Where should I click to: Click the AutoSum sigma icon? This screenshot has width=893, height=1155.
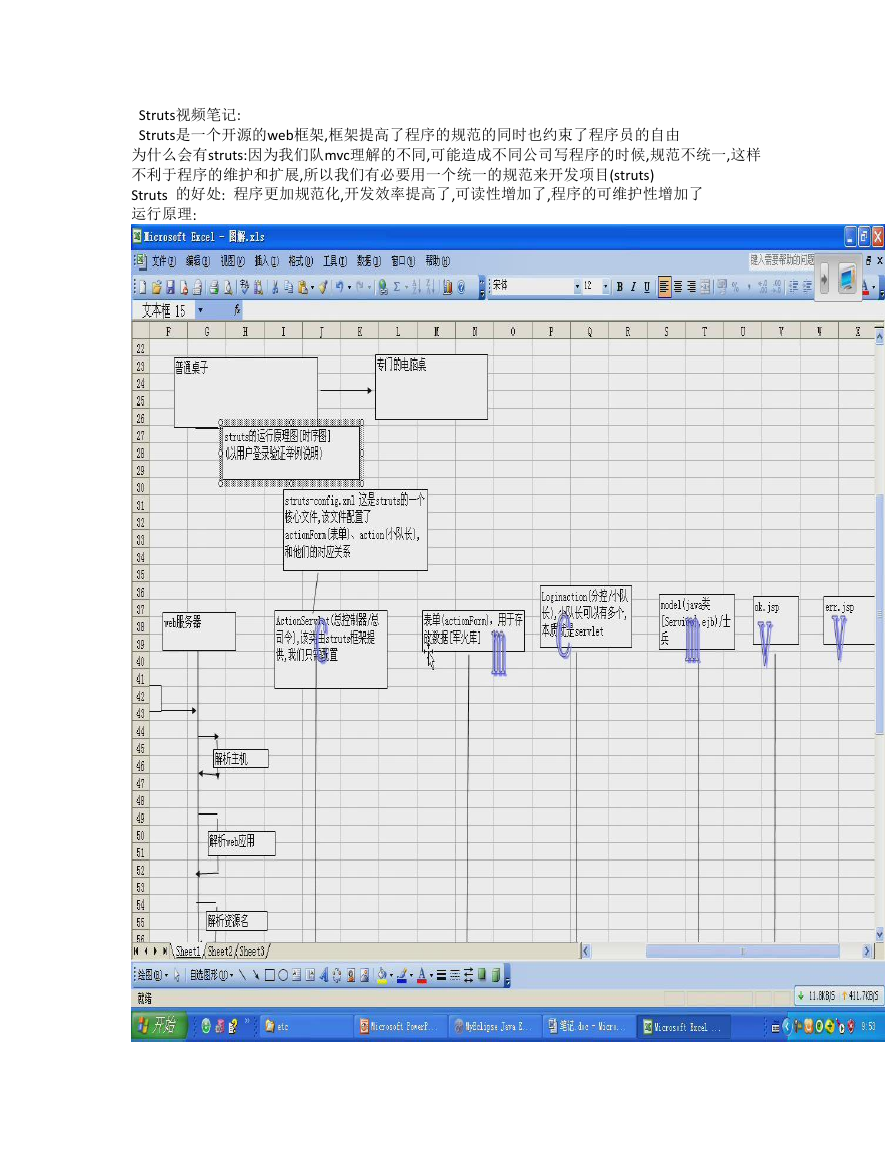click(396, 287)
